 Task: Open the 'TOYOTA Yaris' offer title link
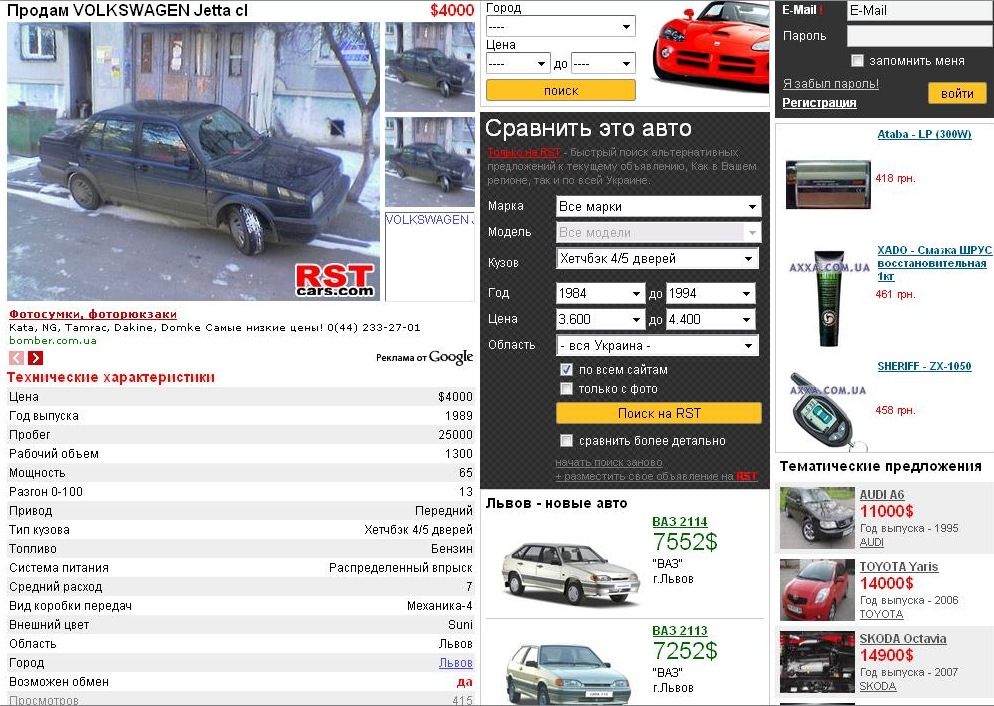click(x=899, y=567)
